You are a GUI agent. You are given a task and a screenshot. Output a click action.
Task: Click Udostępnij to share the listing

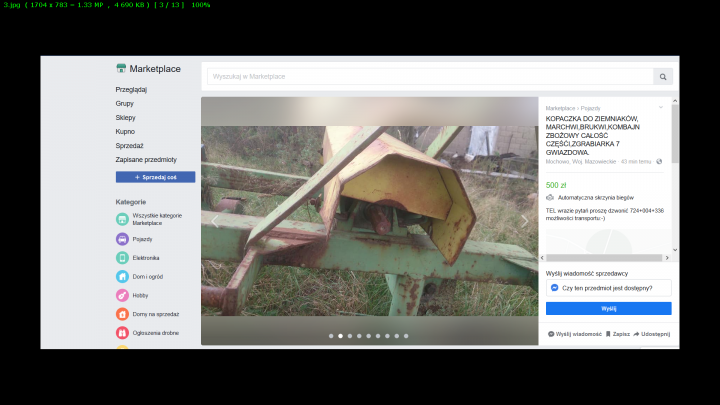[x=651, y=333]
